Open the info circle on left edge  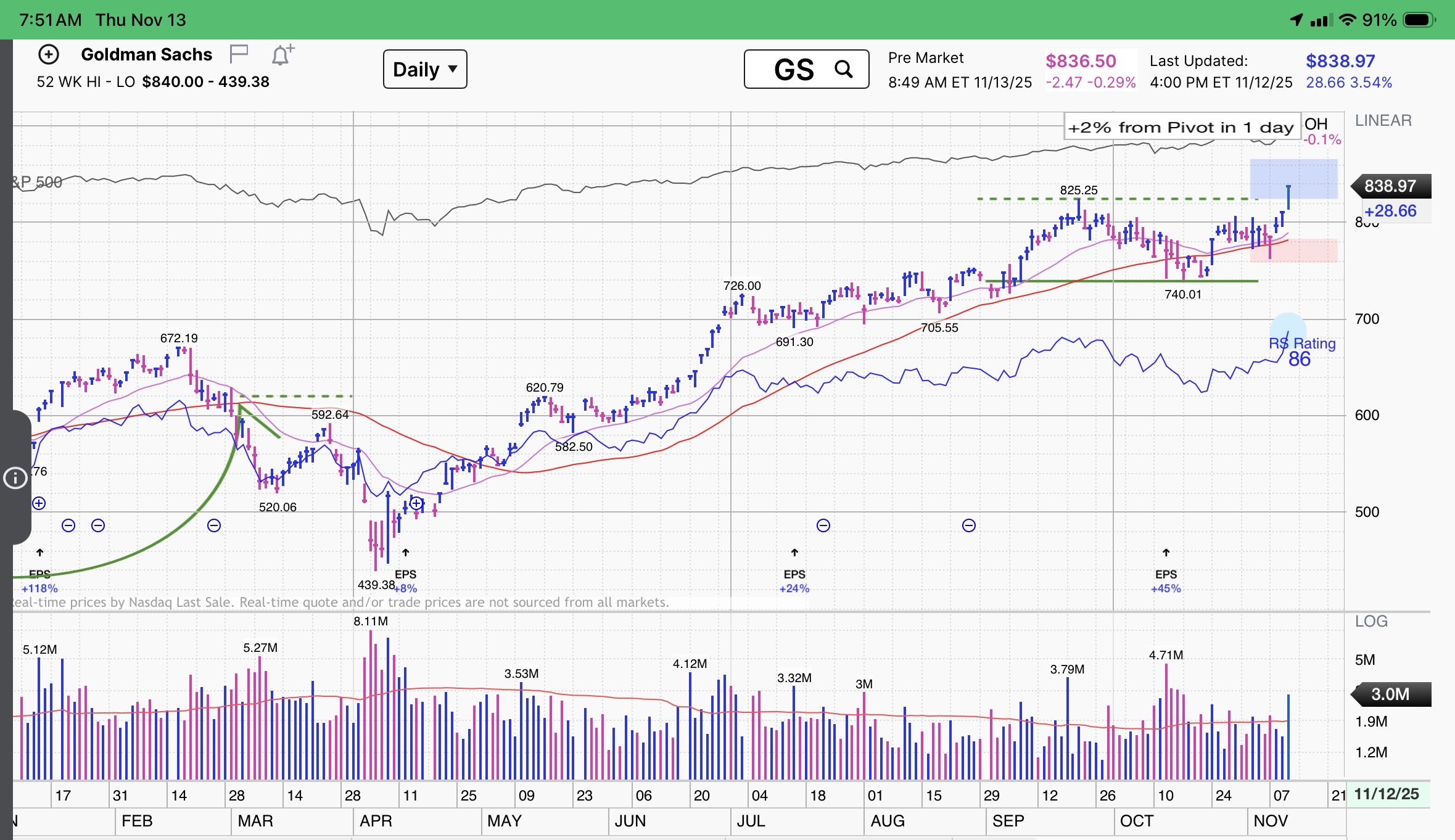tap(15, 478)
